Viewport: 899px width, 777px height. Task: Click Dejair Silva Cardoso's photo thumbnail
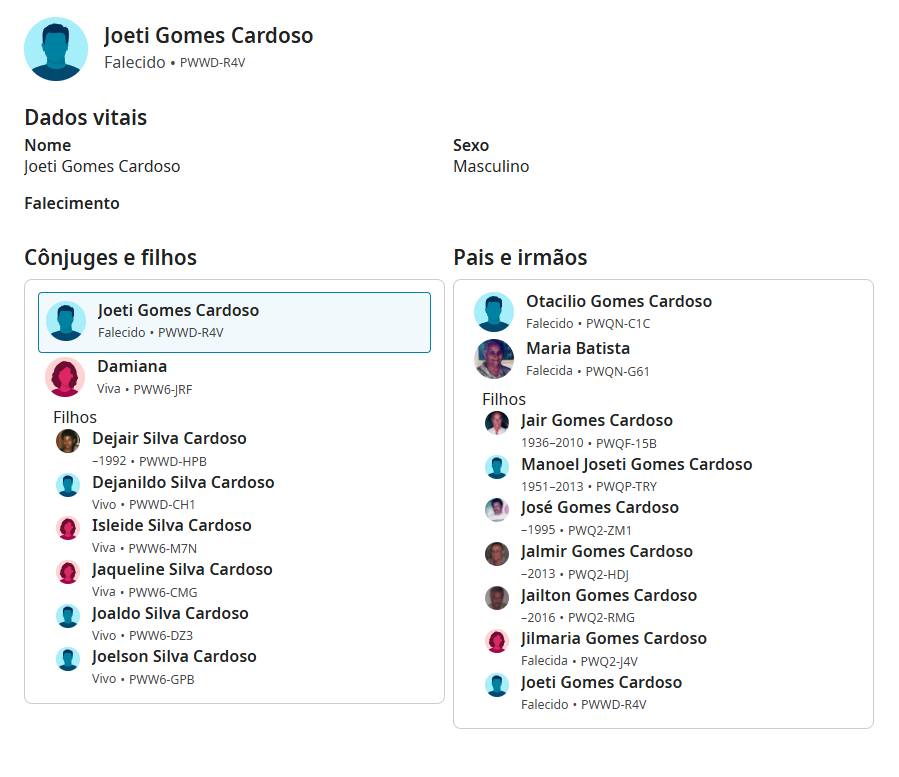[68, 441]
